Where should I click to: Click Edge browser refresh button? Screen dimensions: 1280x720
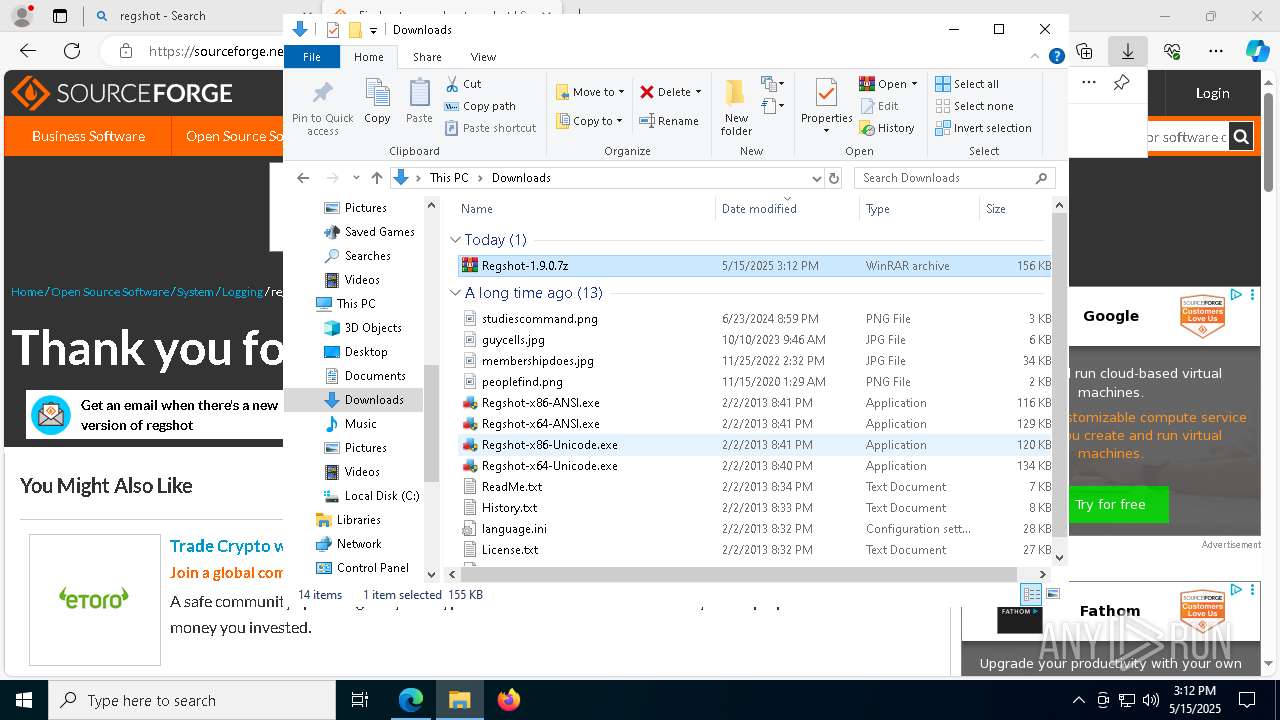(x=72, y=51)
